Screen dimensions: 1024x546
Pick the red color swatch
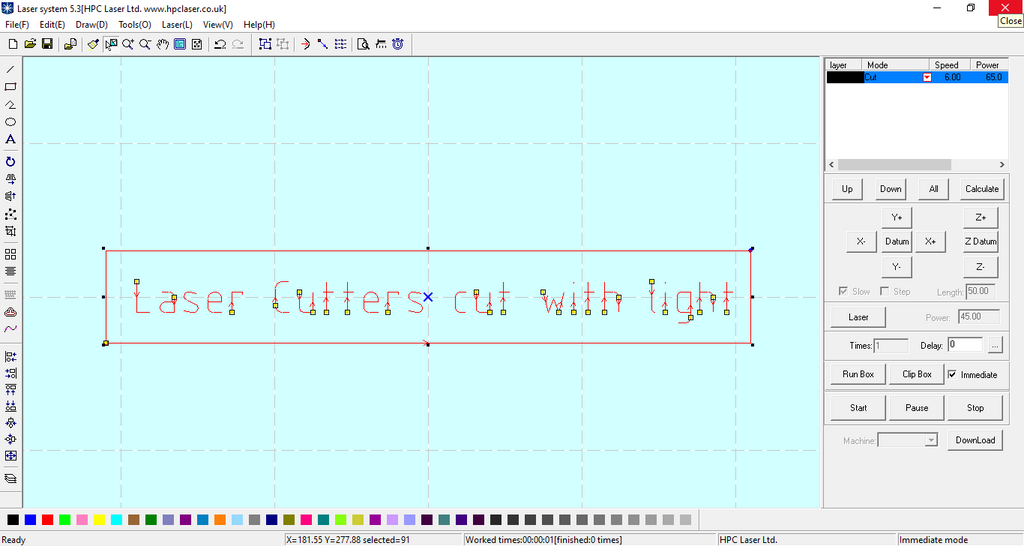(x=47, y=520)
